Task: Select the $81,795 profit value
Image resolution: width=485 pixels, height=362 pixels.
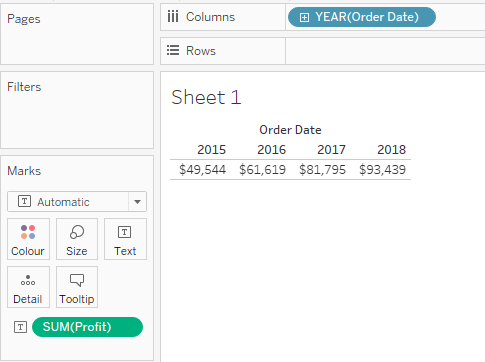Action: 323,170
